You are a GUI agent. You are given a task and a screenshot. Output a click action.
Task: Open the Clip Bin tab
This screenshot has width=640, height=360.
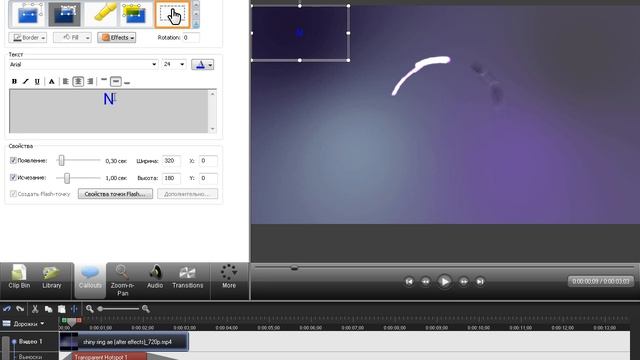19,277
